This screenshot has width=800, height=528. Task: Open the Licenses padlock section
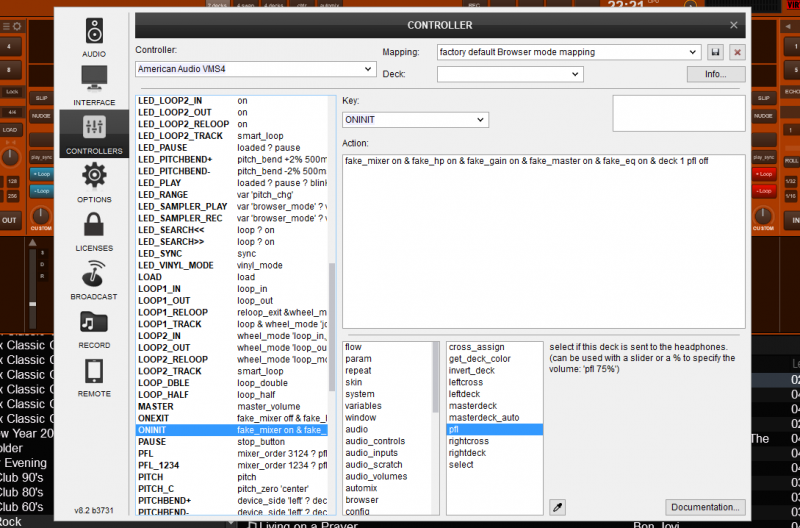(x=94, y=232)
